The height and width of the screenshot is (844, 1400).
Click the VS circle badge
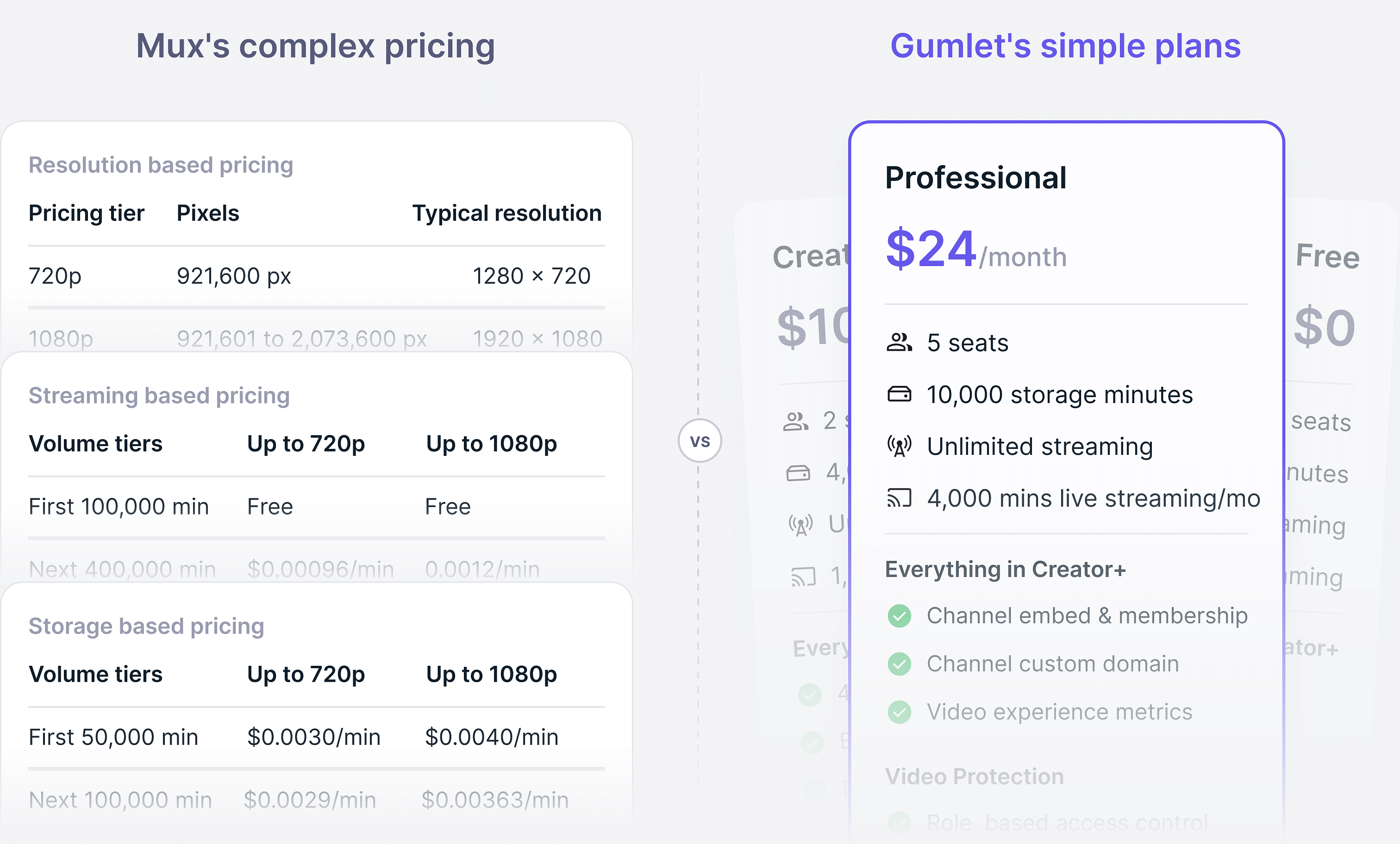click(700, 441)
